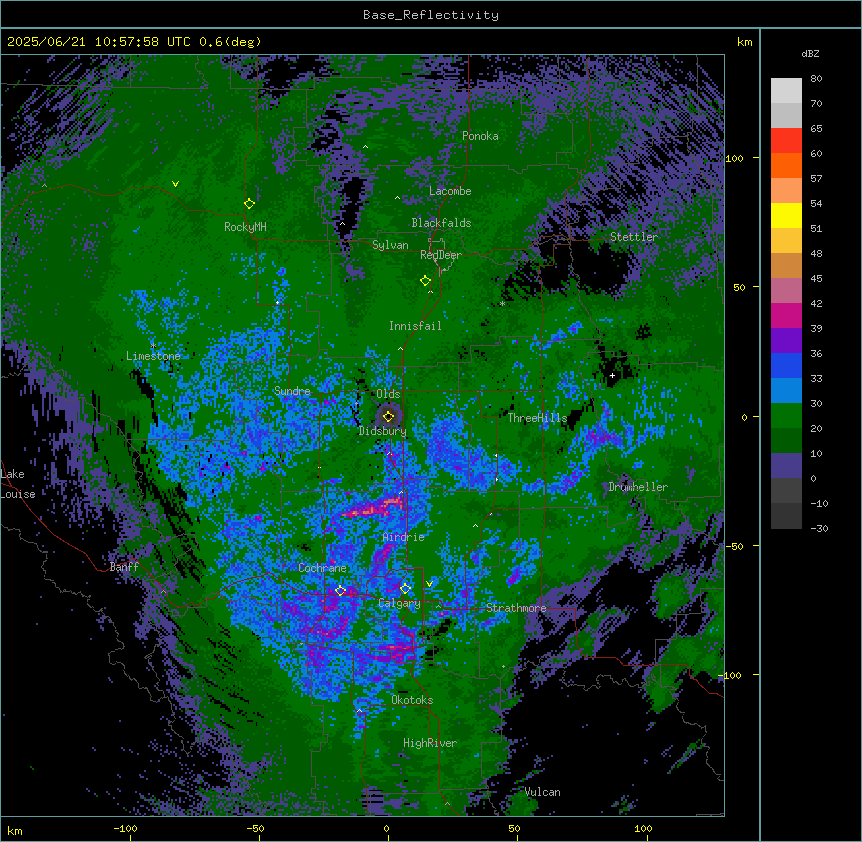This screenshot has width=862, height=842.
Task: Click the Okotoks city label
Action: click(x=412, y=700)
